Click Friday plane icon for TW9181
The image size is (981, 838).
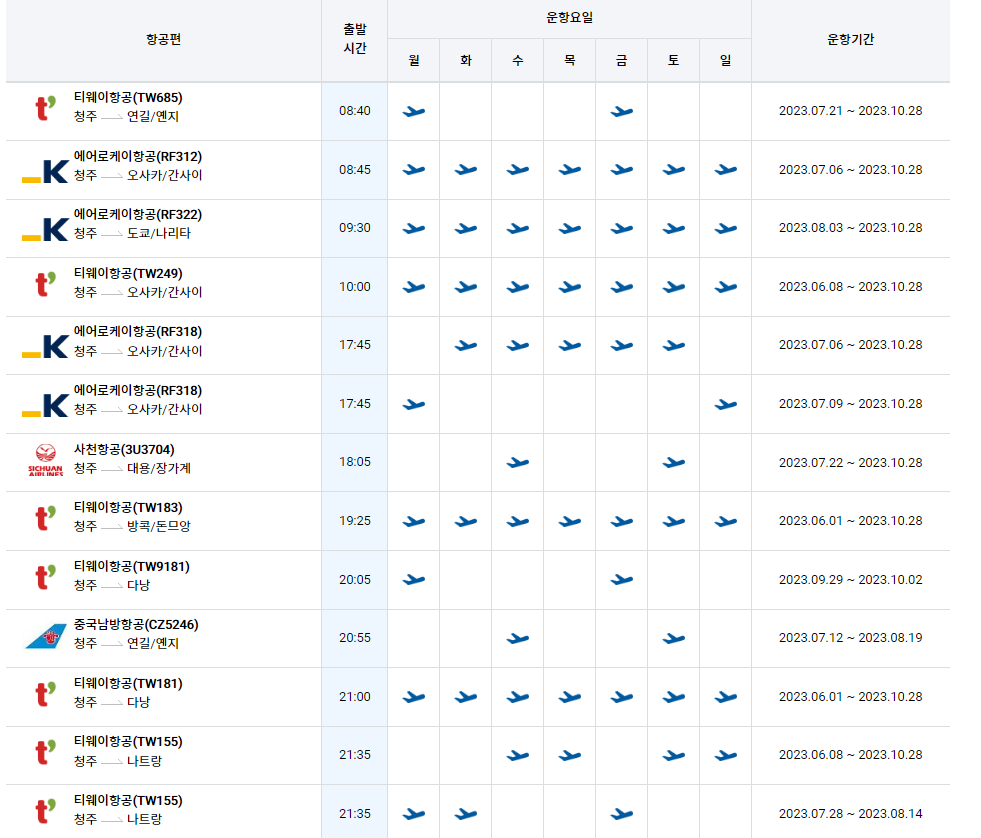click(x=621, y=580)
